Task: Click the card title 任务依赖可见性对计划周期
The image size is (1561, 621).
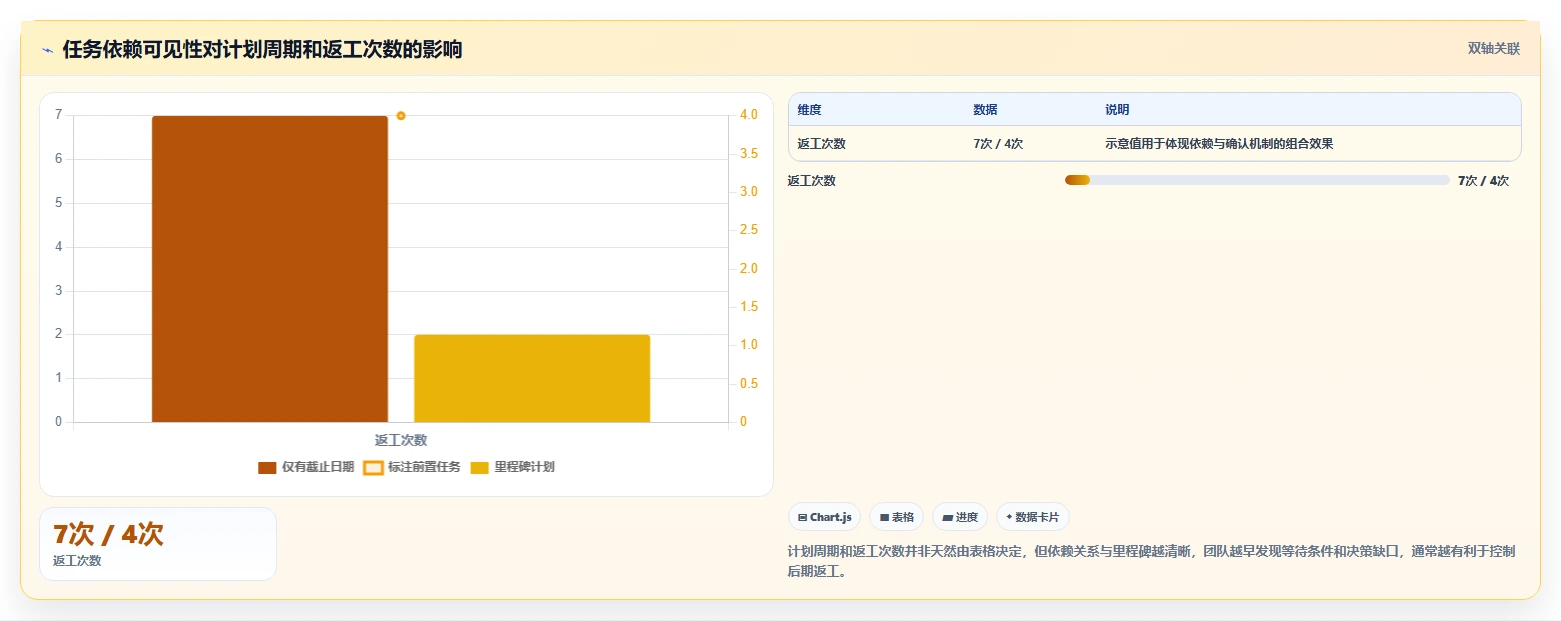Action: (262, 50)
